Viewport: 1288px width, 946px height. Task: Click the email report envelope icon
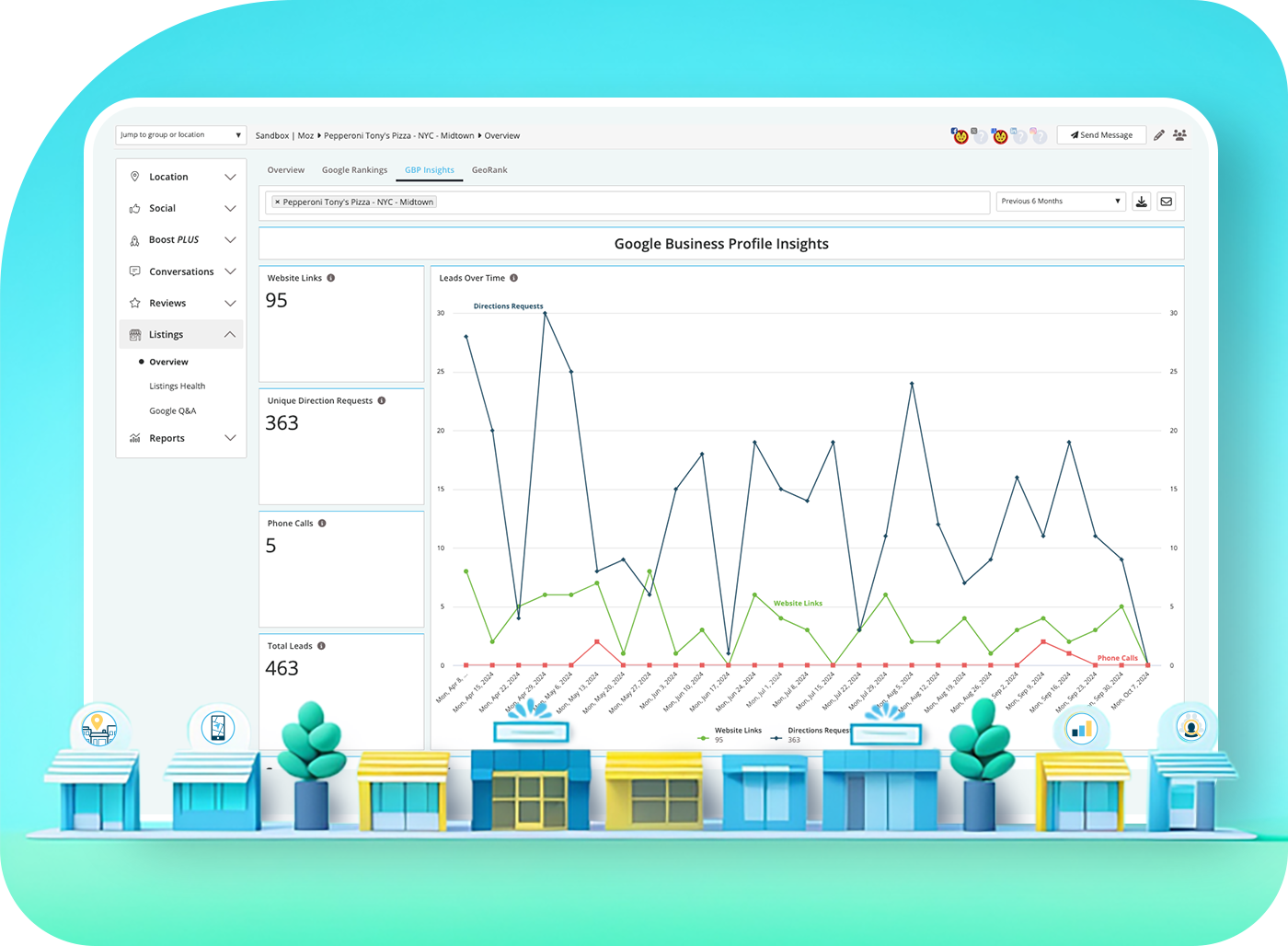[x=1166, y=202]
